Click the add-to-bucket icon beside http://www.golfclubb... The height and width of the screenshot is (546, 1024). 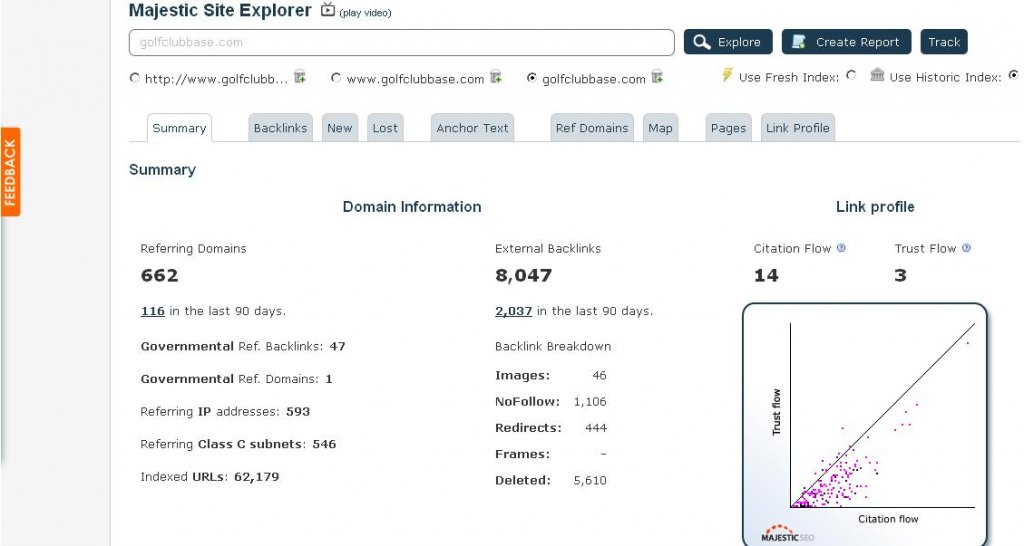(x=300, y=77)
